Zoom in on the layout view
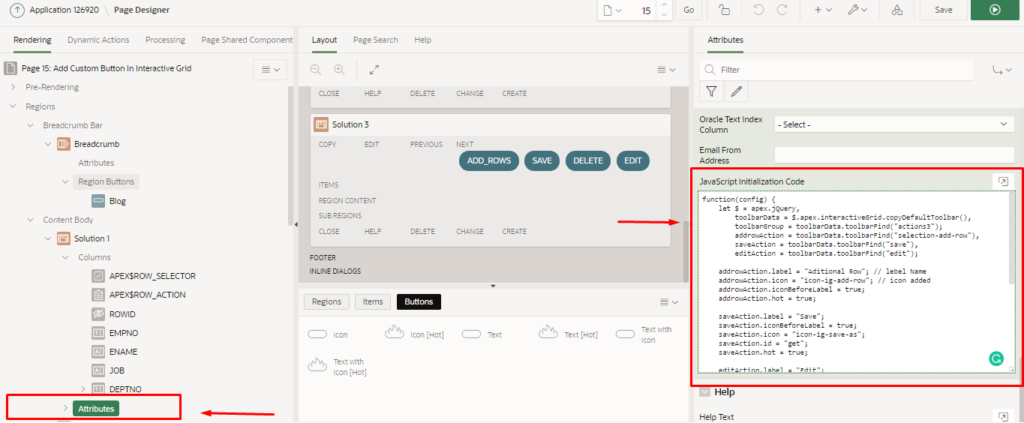1024x423 pixels. (339, 70)
